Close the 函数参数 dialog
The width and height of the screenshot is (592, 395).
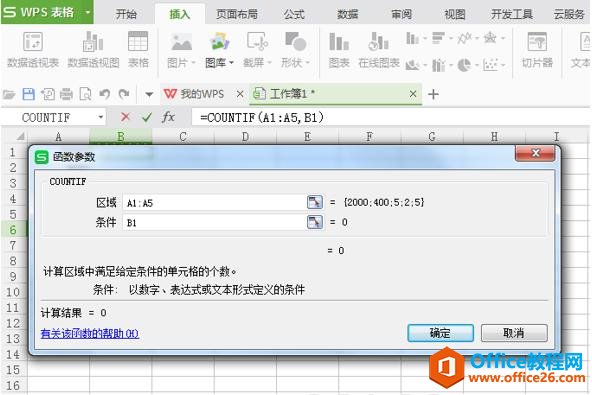pyautogui.click(x=535, y=153)
